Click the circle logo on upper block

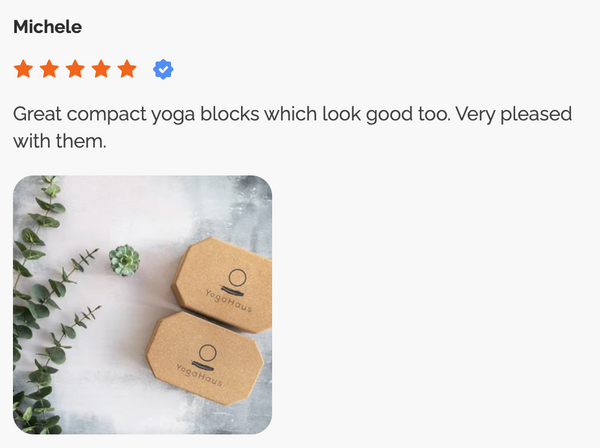(237, 278)
